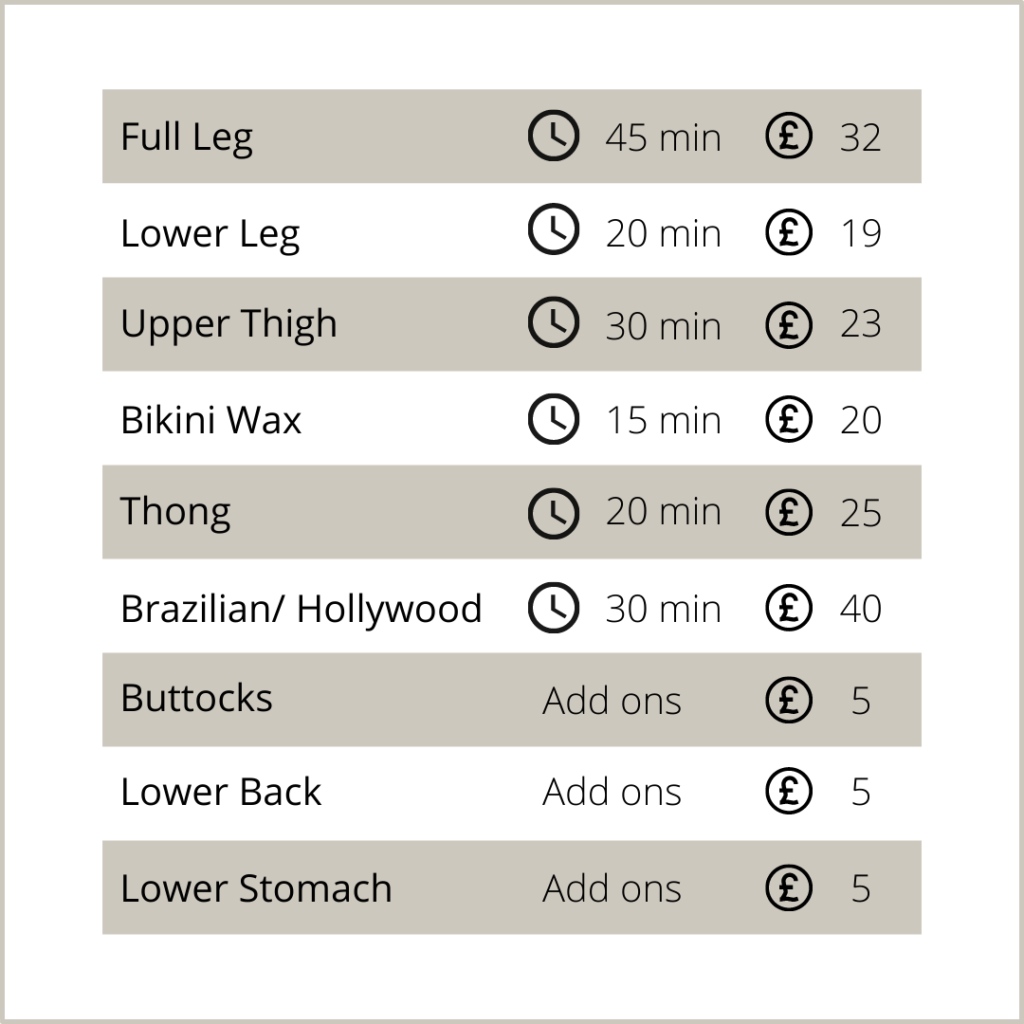Click the pound icon in Upper Thigh row
1024x1024 pixels.
tap(789, 325)
